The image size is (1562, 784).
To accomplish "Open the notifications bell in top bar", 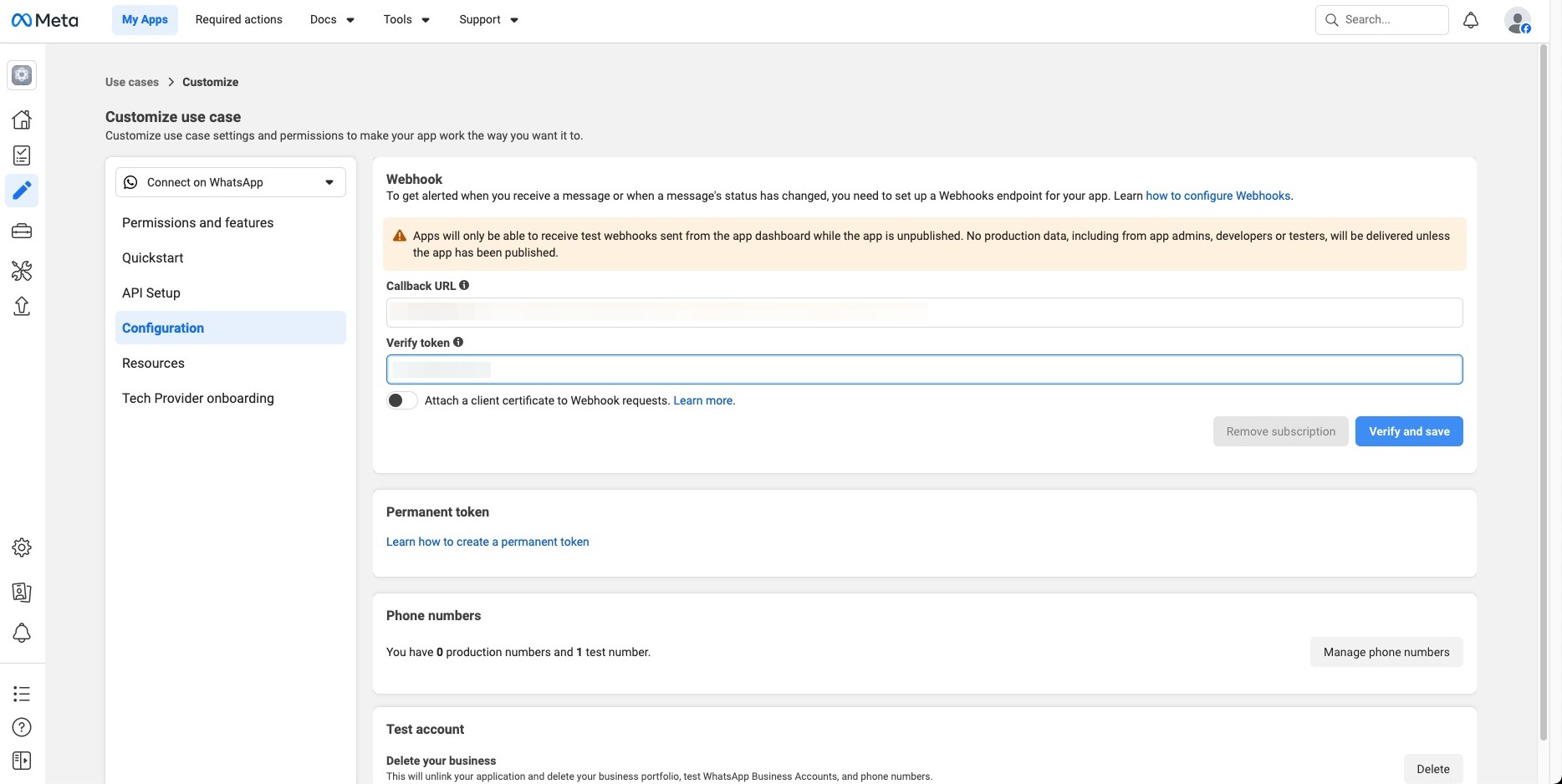I will 1471,20.
